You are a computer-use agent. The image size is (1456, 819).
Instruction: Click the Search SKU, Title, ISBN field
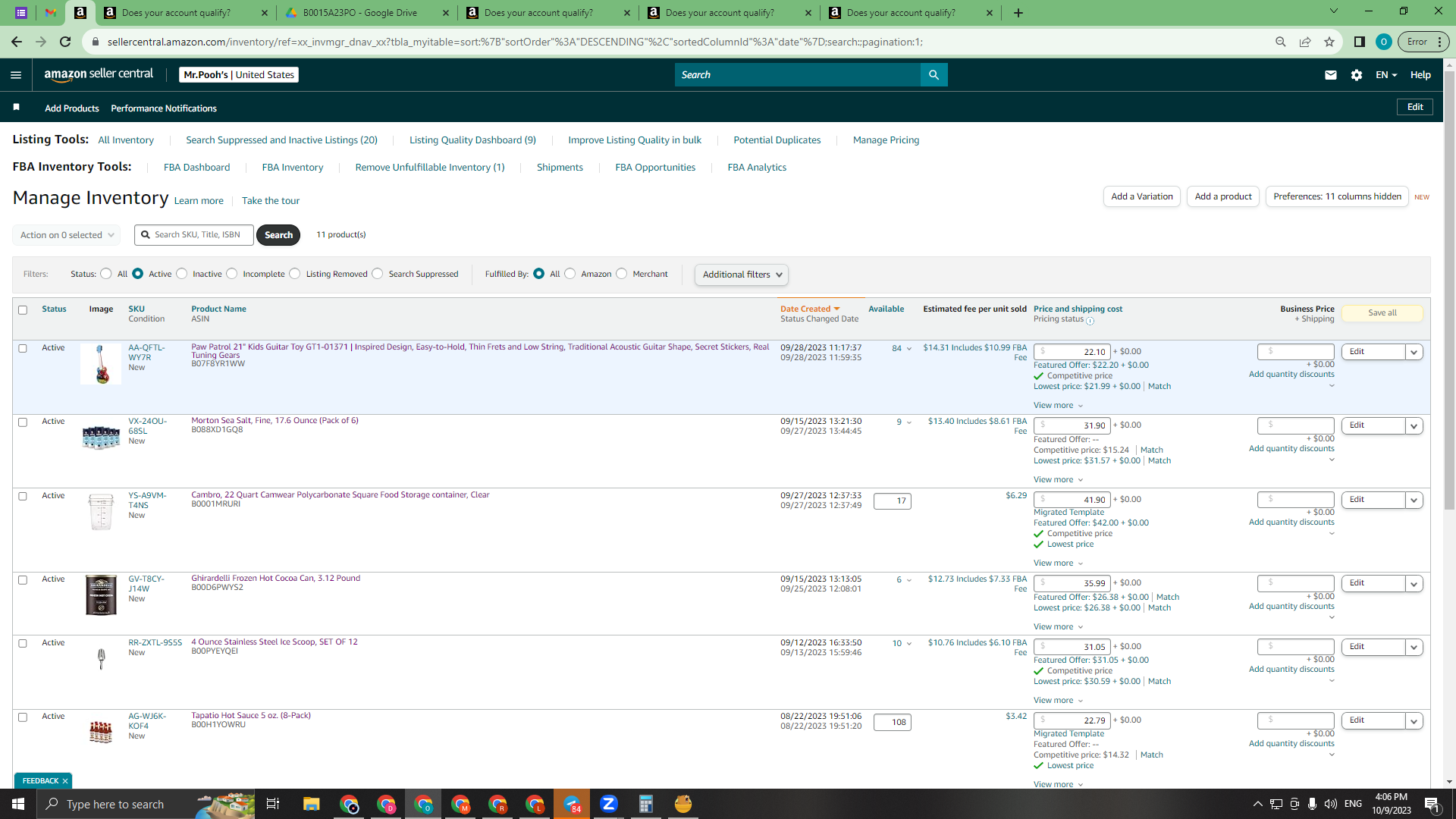coord(194,235)
